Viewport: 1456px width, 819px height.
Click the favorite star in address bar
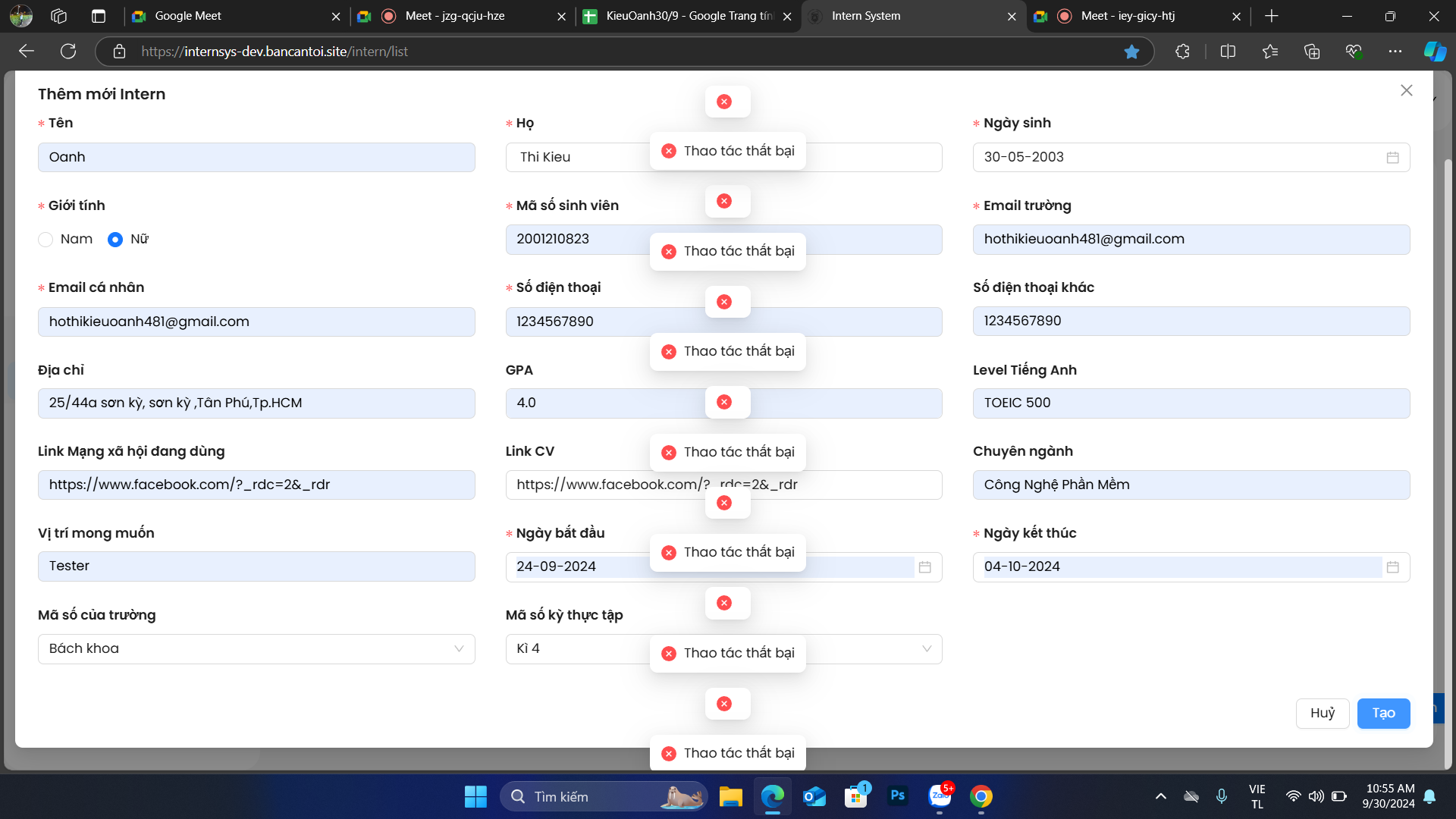point(1131,52)
